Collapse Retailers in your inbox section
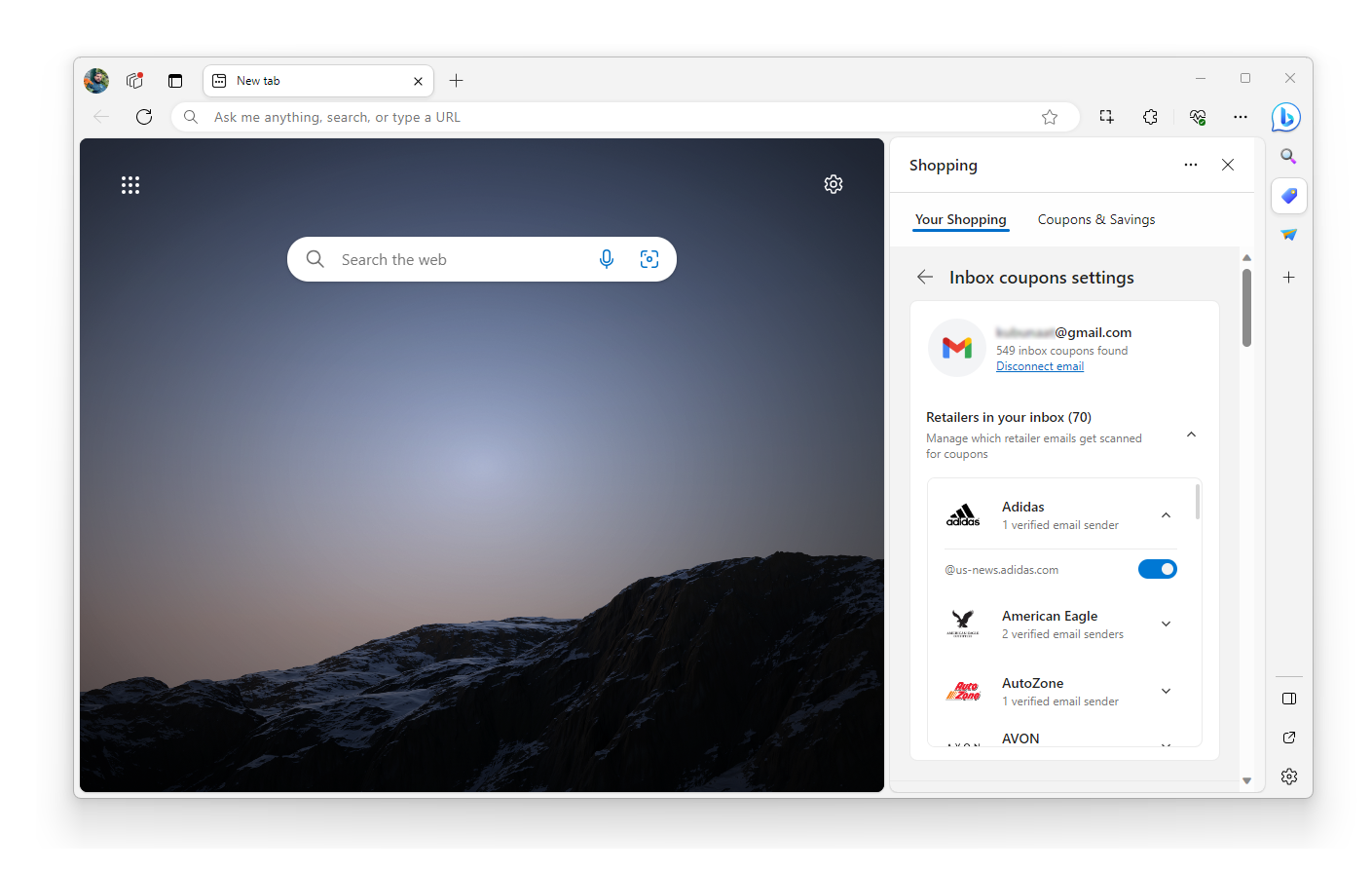 (1191, 435)
